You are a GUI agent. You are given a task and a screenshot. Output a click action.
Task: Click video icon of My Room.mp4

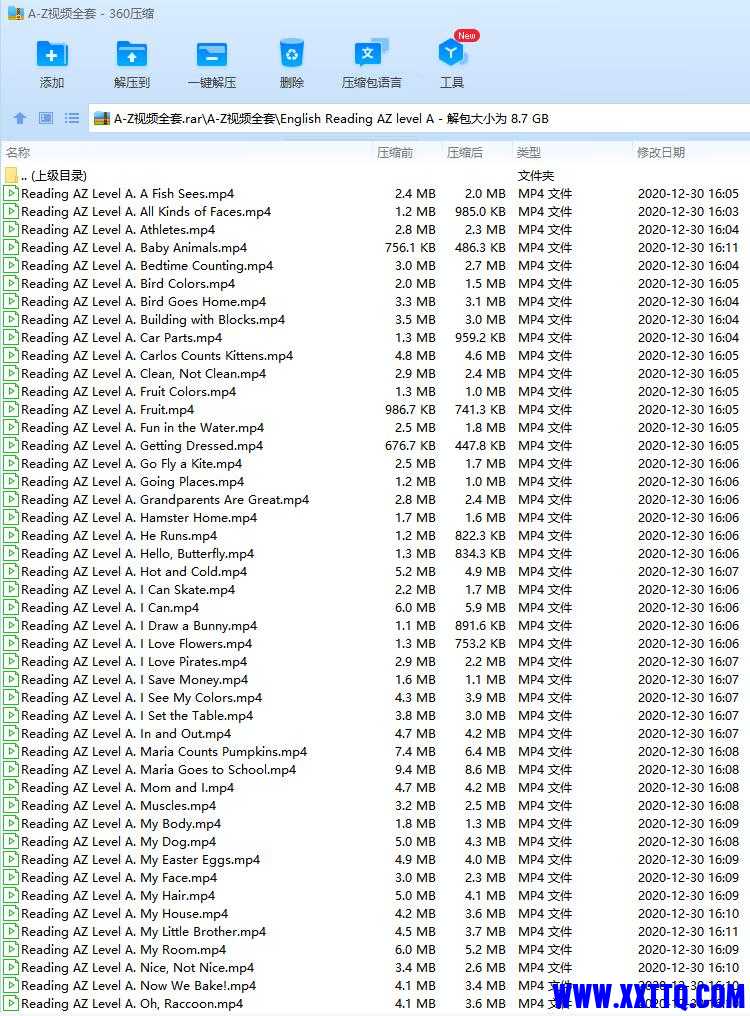[11, 949]
